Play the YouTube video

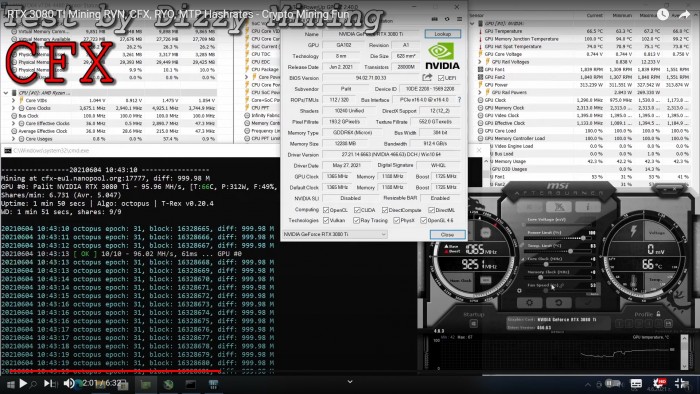click(23, 383)
